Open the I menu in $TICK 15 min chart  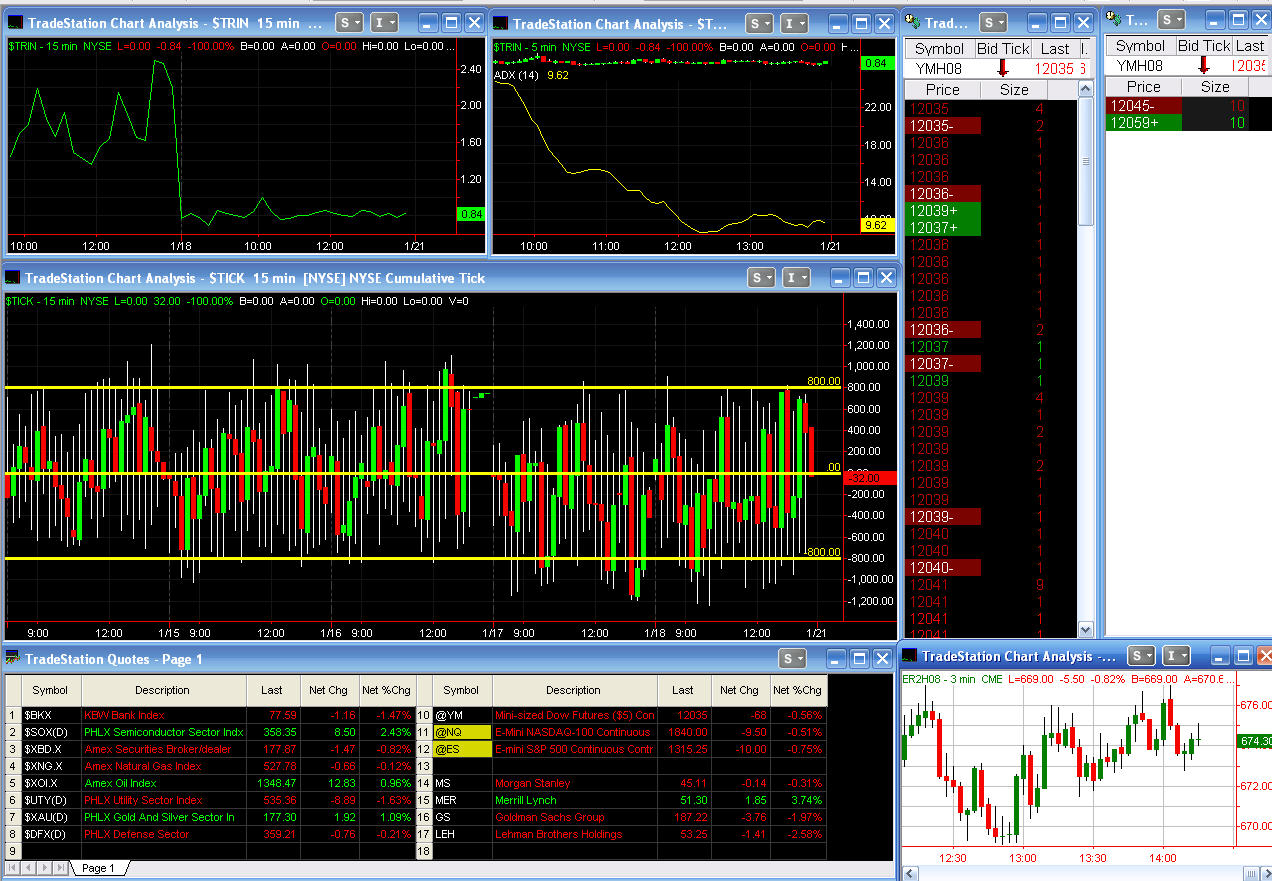pos(796,277)
